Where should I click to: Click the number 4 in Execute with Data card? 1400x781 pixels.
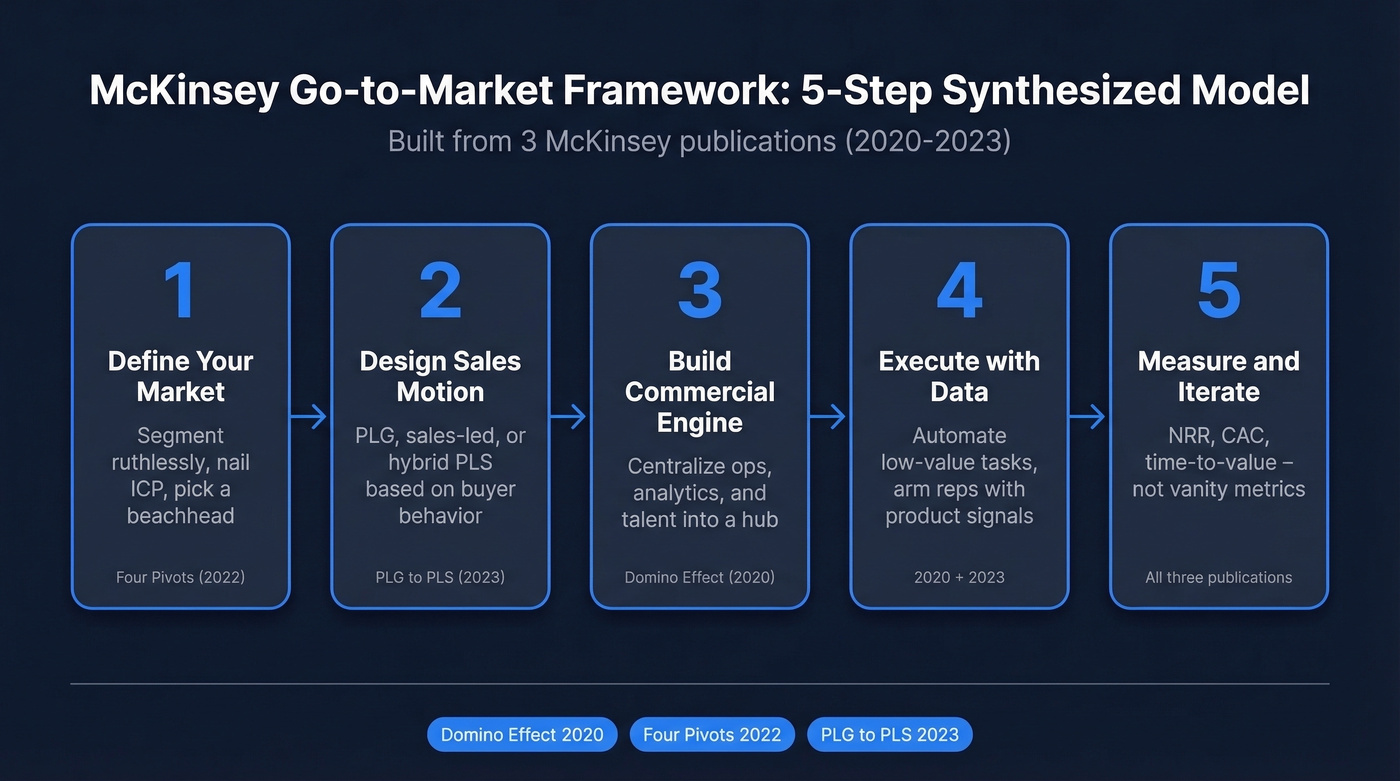click(959, 289)
